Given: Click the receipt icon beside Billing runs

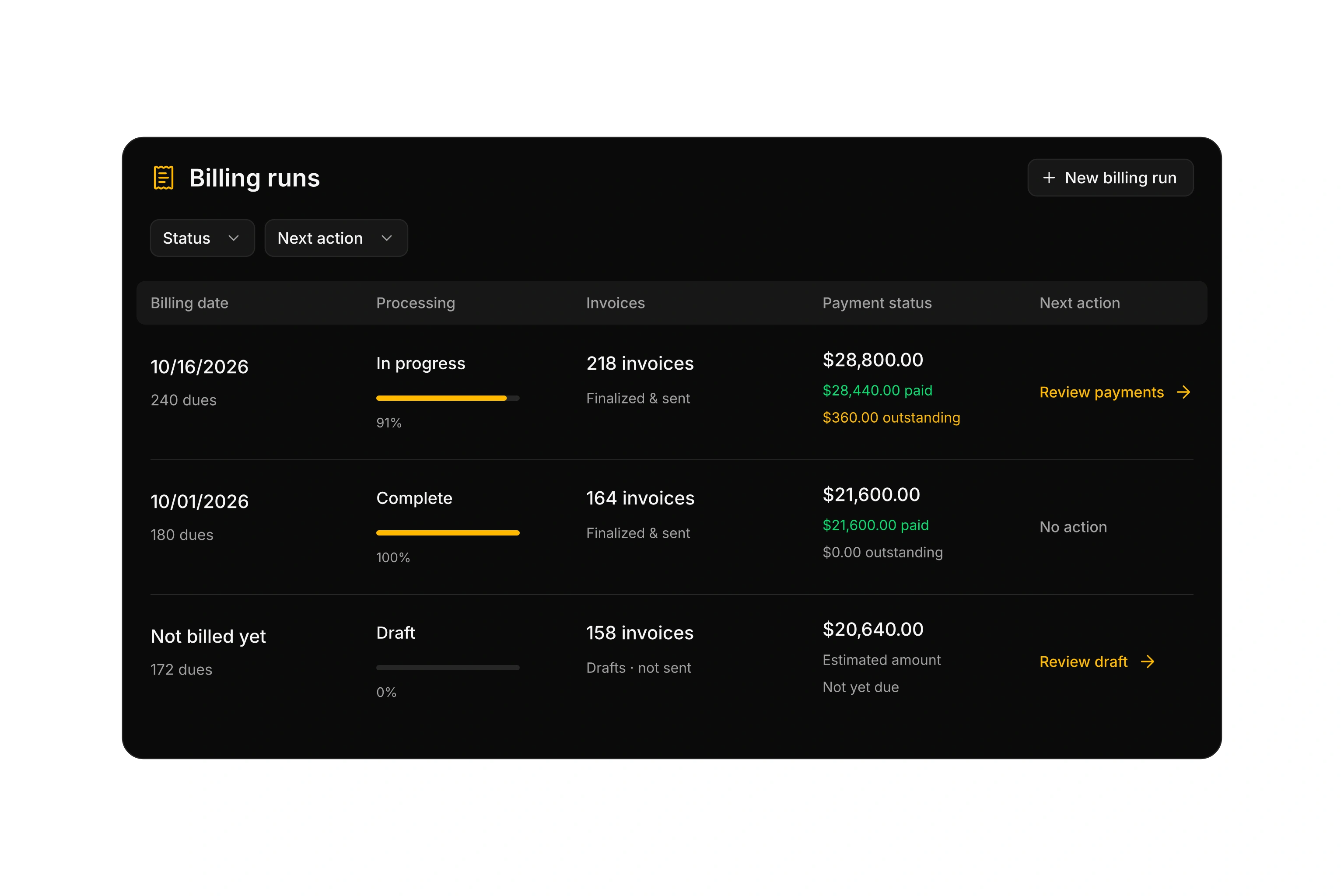Looking at the screenshot, I should tap(164, 178).
